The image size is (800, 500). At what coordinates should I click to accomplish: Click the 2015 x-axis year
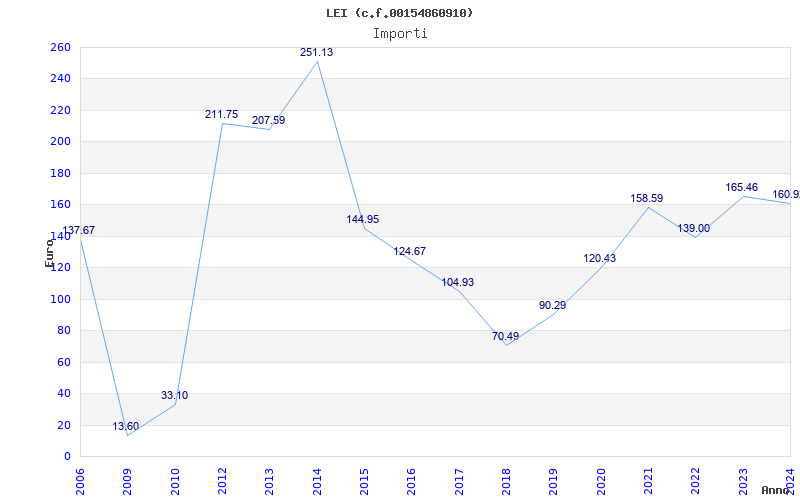point(364,481)
